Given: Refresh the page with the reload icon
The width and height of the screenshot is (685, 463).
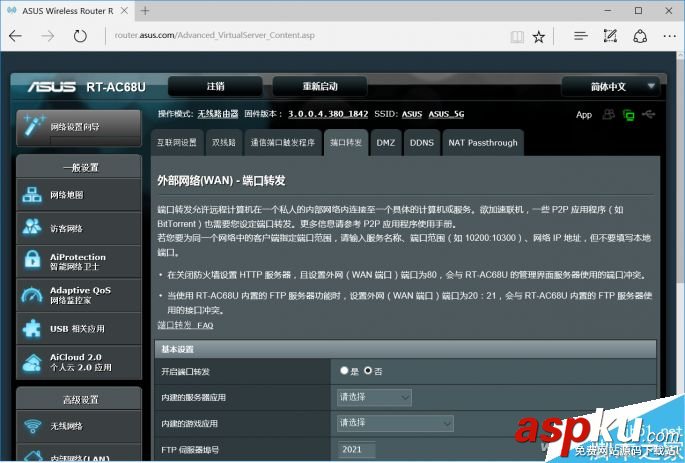Looking at the screenshot, I should point(80,36).
